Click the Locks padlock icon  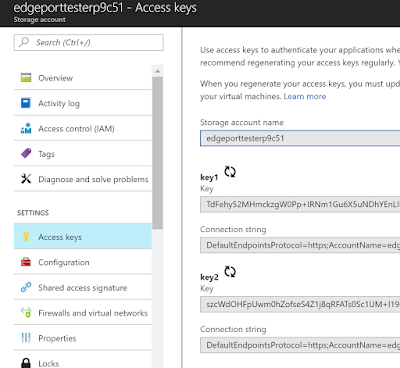pyautogui.click(x=26, y=363)
